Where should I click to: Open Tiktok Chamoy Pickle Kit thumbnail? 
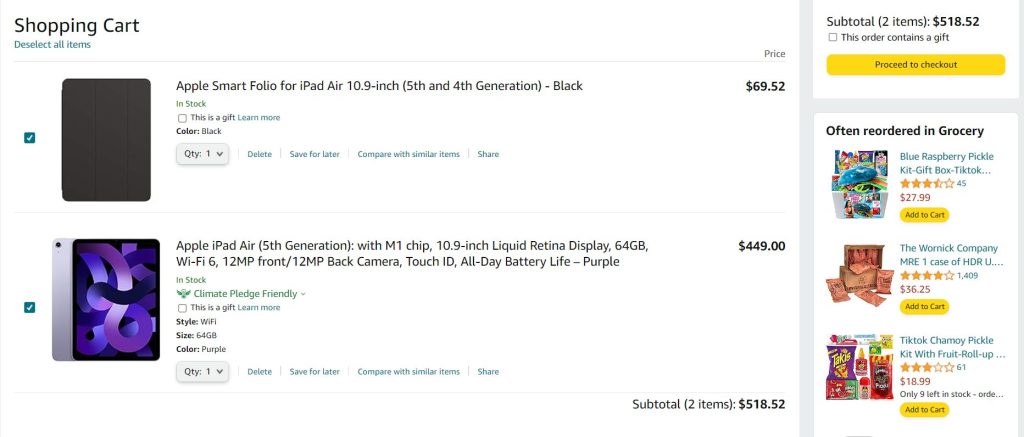click(x=860, y=367)
